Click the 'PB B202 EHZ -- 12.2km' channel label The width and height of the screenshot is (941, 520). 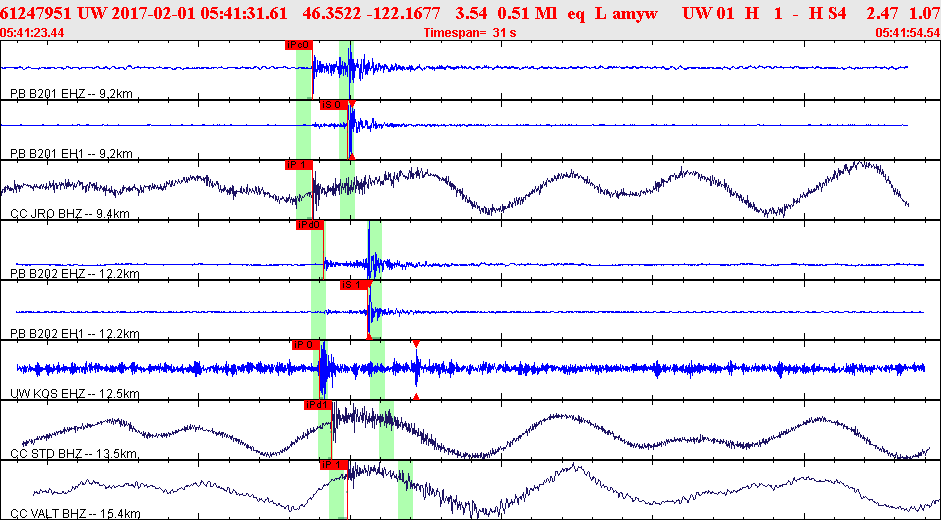[75, 274]
